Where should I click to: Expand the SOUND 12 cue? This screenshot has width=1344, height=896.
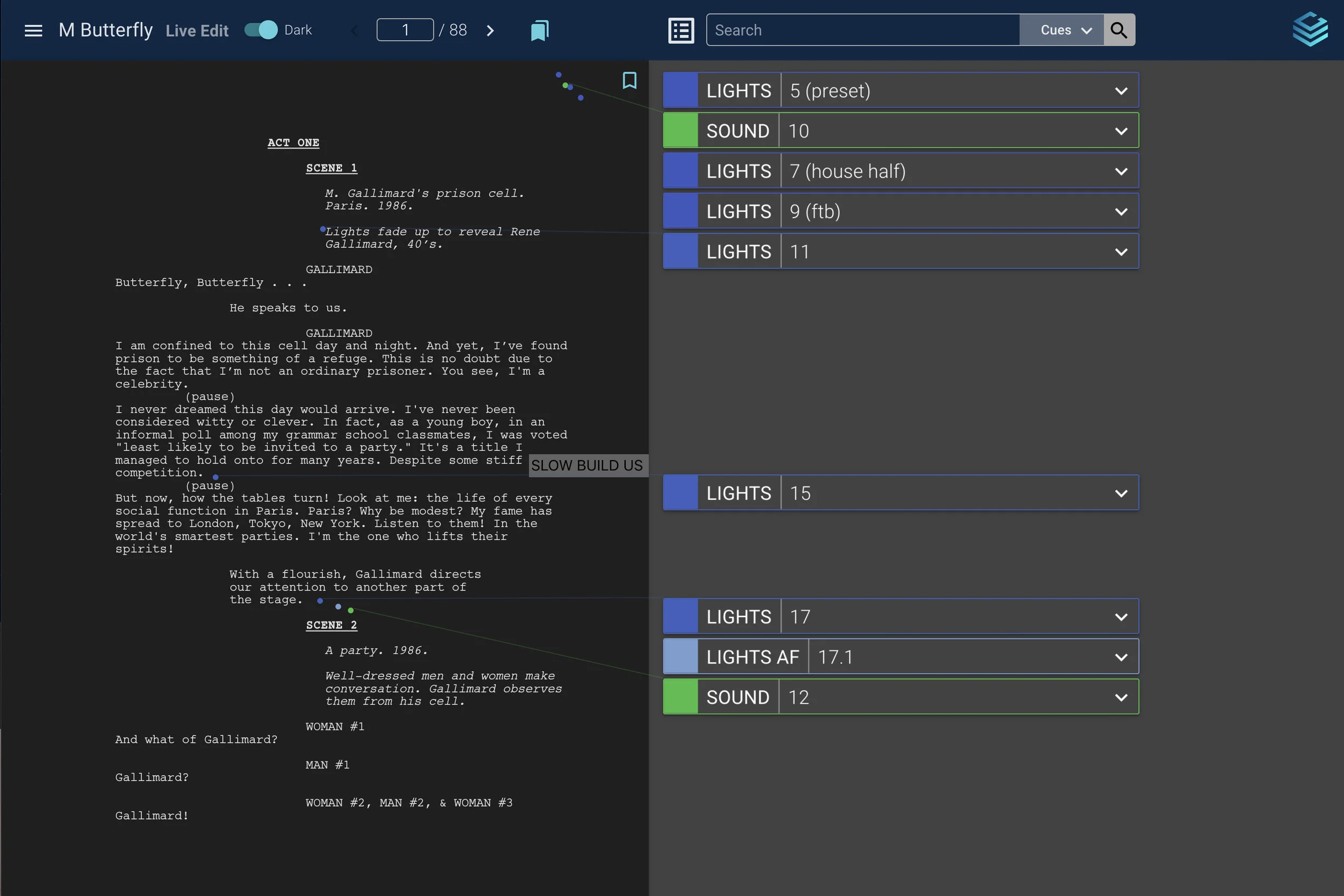tap(1120, 697)
